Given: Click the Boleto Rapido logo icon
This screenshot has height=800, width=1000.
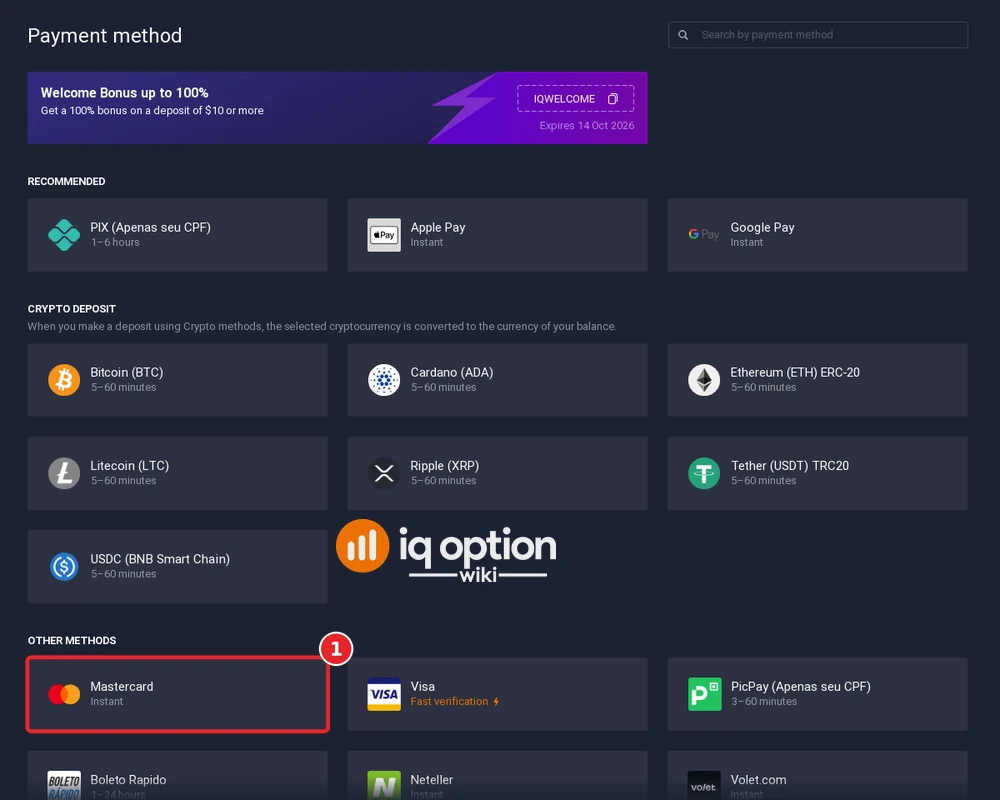Looking at the screenshot, I should [x=64, y=785].
